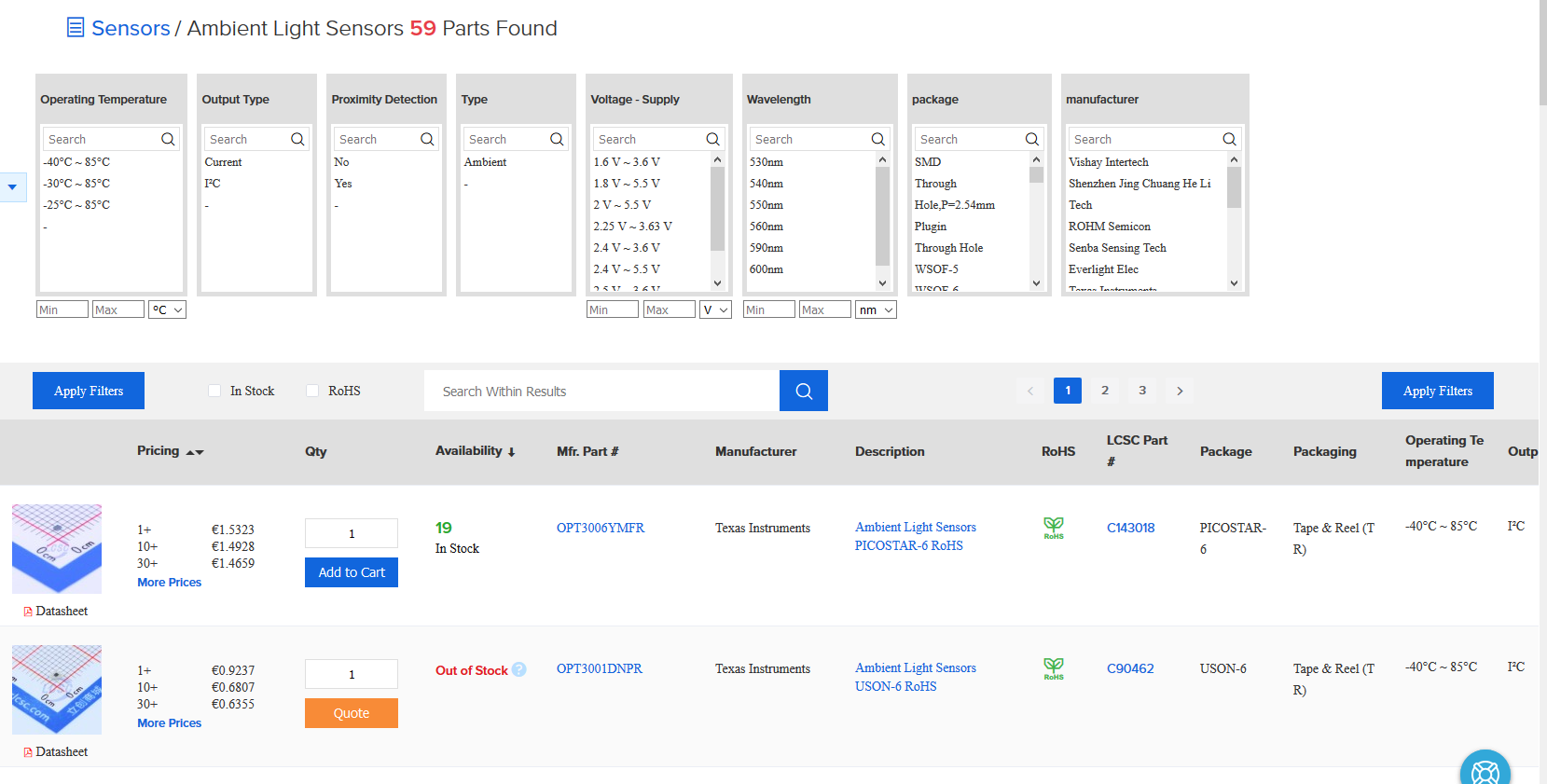Viewport: 1547px width, 784px height.
Task: Click the Operating Temperature Min field
Action: point(62,309)
